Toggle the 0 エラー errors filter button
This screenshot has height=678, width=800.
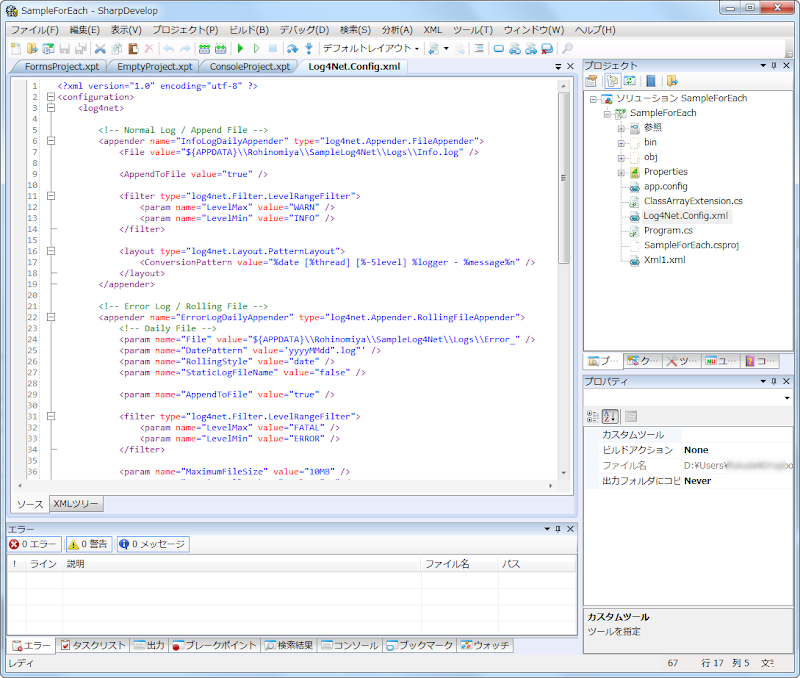point(35,545)
